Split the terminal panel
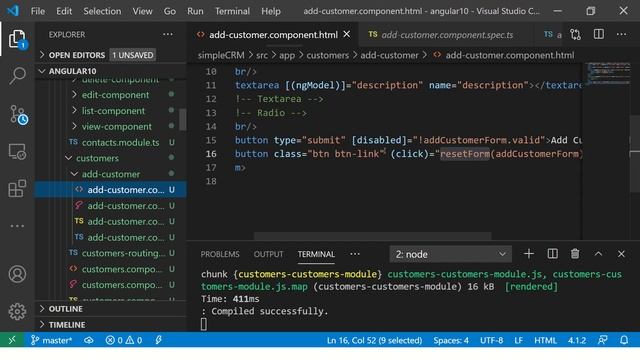Screen dimensions: 640x360 [x=552, y=254]
